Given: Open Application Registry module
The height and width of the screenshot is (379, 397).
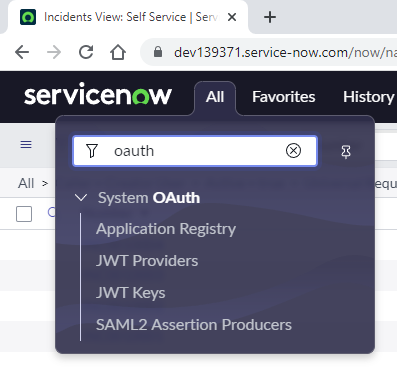Looking at the screenshot, I should click(166, 229).
